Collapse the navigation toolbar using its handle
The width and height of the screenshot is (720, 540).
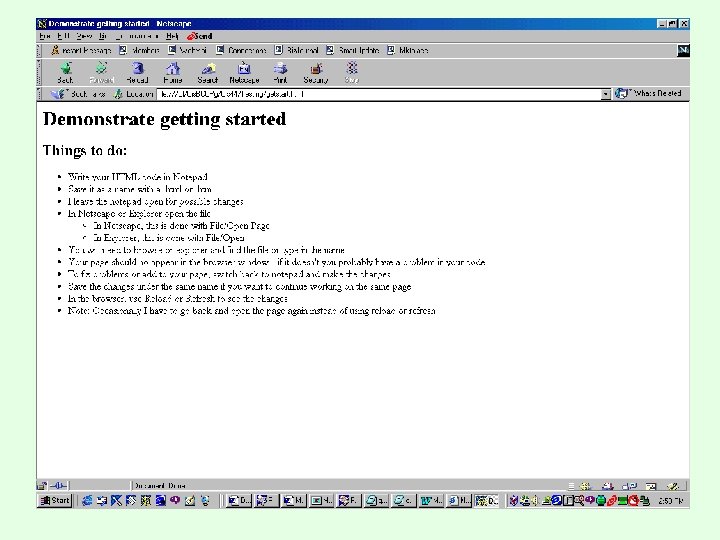(39, 73)
